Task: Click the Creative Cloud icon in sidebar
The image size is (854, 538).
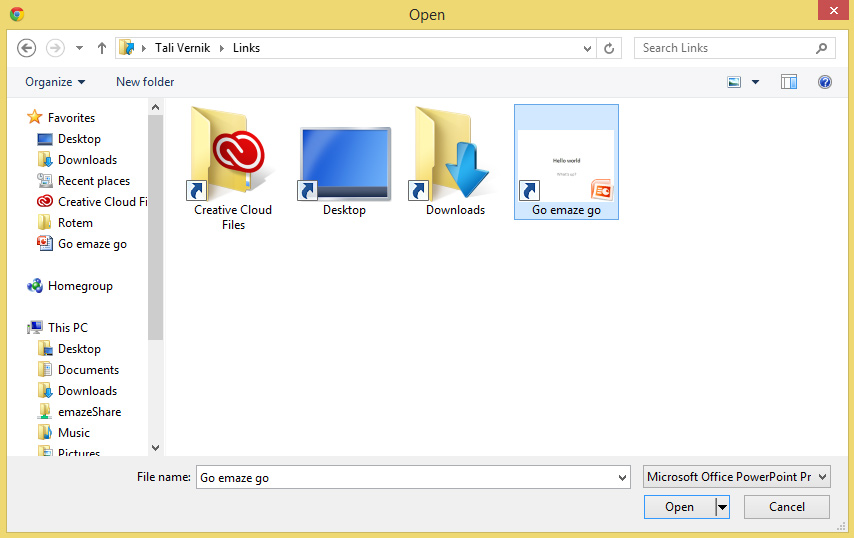Action: click(x=45, y=201)
